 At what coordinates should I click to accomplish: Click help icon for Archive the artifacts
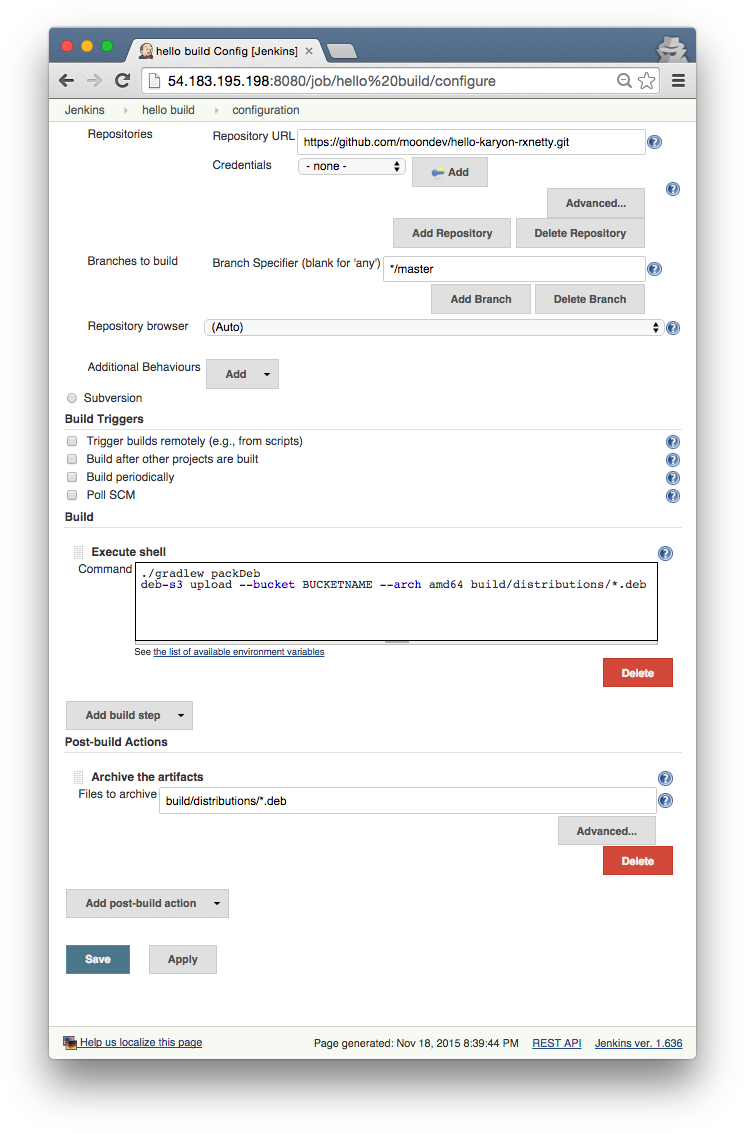665,779
